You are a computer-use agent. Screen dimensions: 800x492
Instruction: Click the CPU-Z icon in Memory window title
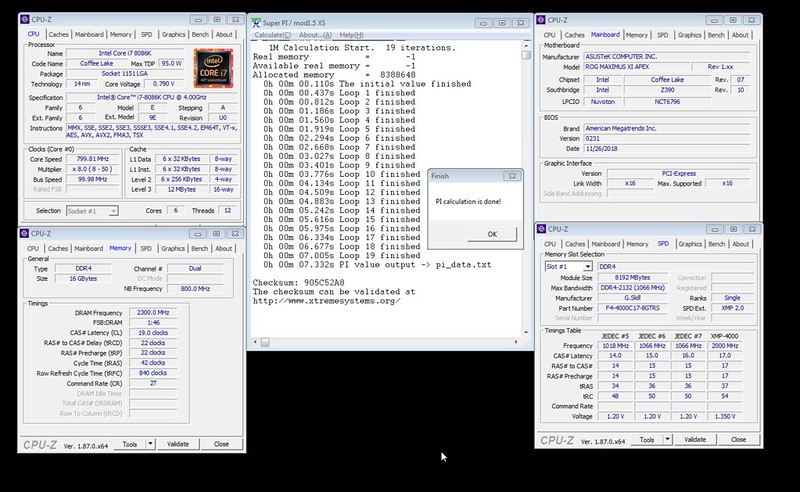(x=24, y=233)
